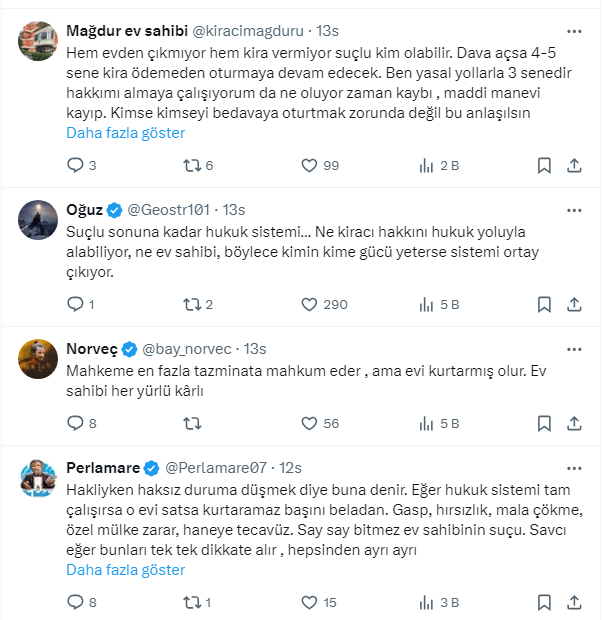Open the timestamp of Oğuz's tweet
Image resolution: width=604 pixels, height=620 pixels.
coord(234,210)
